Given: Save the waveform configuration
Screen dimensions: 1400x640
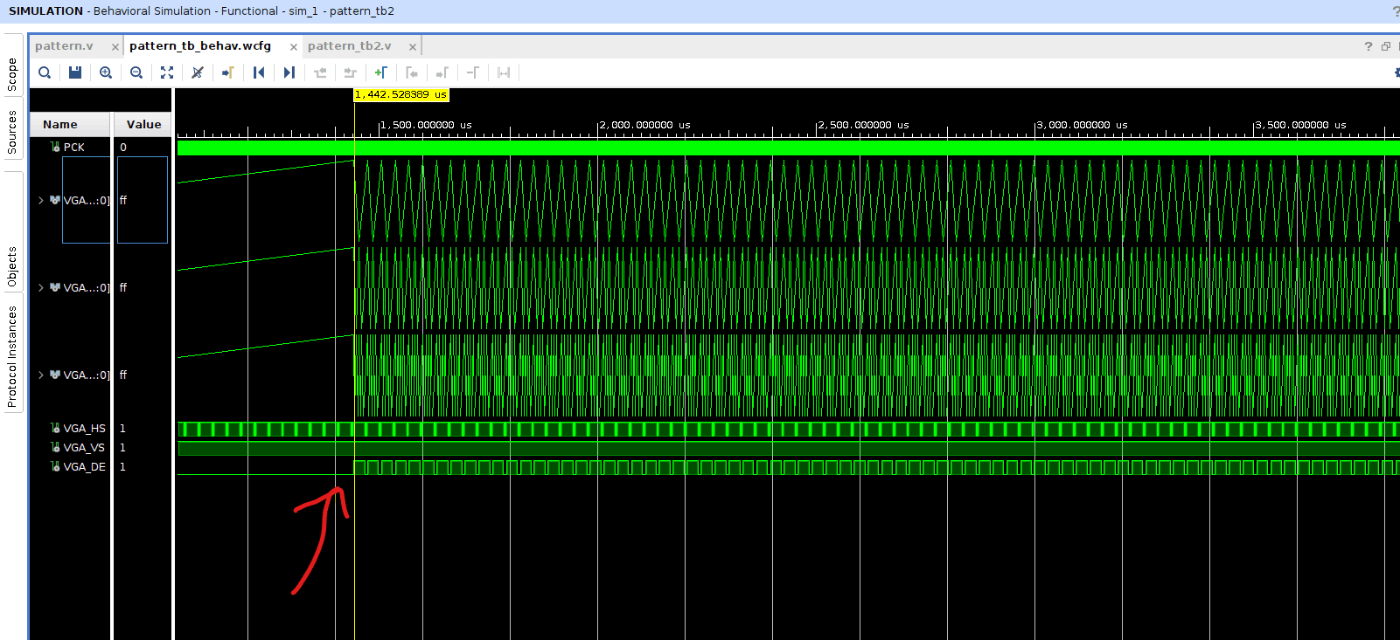Looking at the screenshot, I should pyautogui.click(x=75, y=72).
